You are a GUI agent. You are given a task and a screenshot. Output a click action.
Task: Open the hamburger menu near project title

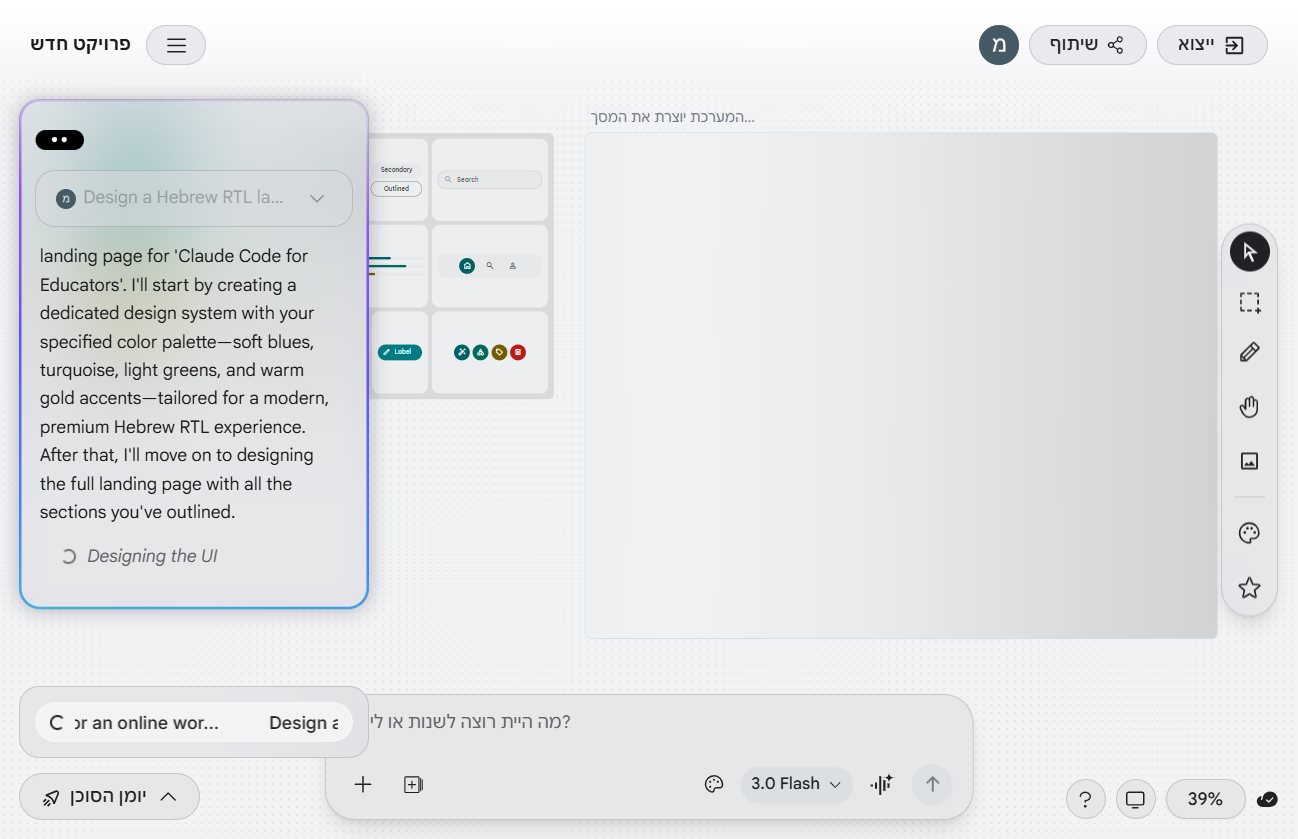(176, 45)
